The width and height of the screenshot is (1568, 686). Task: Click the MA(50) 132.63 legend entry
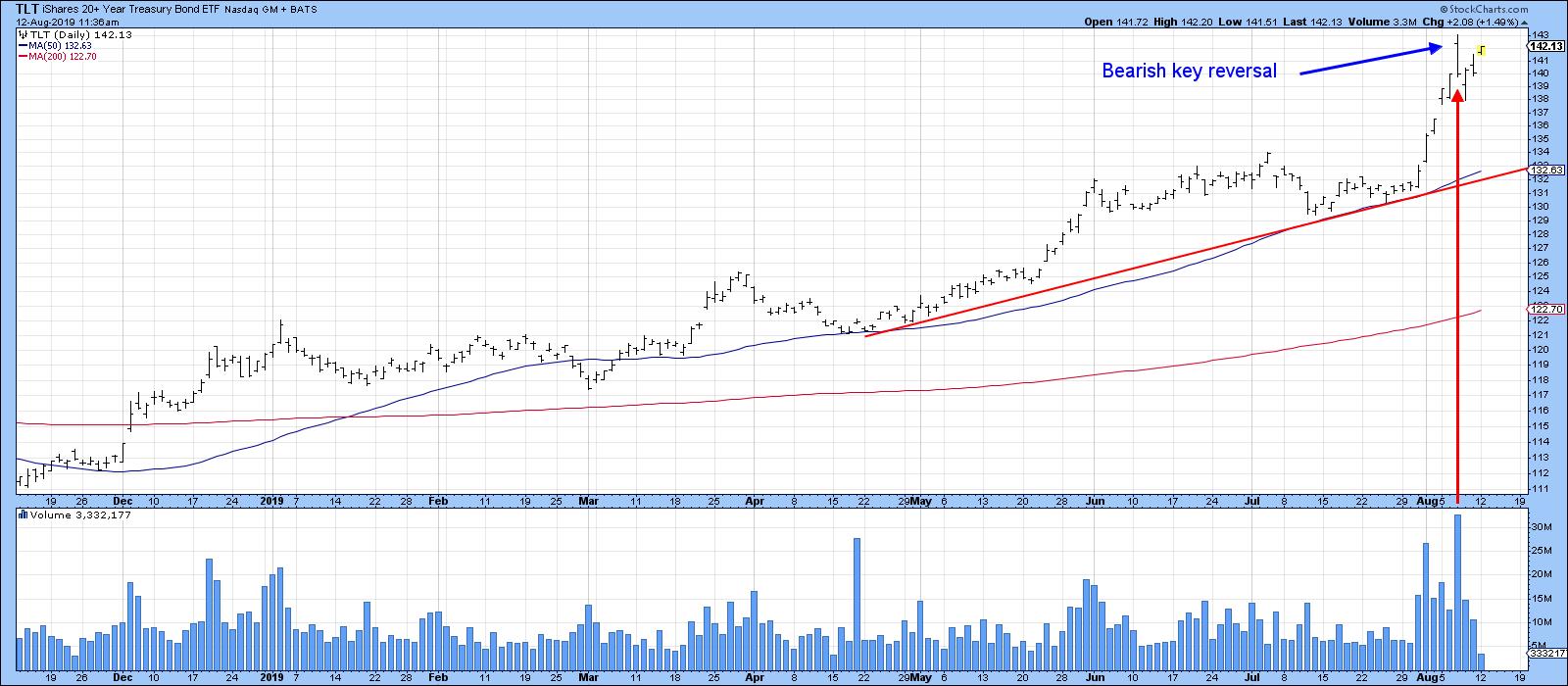pyautogui.click(x=57, y=45)
